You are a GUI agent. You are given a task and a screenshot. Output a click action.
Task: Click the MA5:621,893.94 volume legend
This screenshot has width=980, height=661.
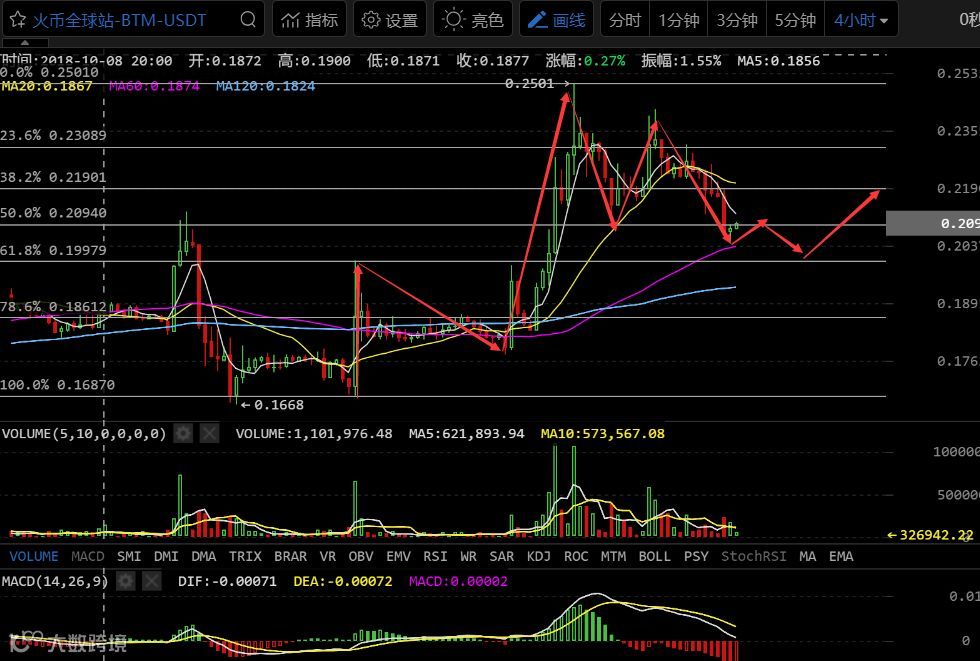point(466,434)
